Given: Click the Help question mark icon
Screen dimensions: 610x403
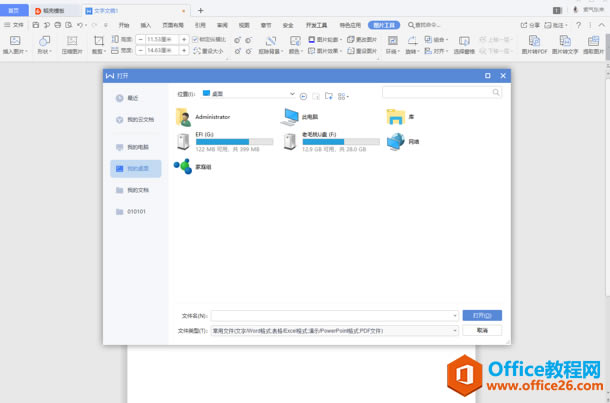Looking at the screenshot, I should tap(578, 25).
